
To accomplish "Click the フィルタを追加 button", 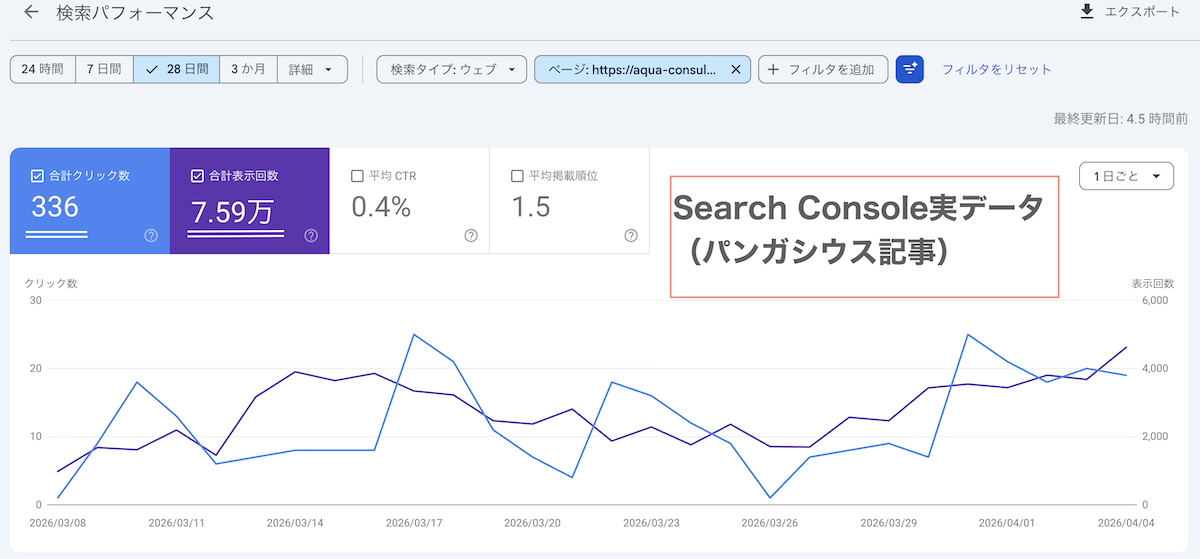I will point(823,69).
